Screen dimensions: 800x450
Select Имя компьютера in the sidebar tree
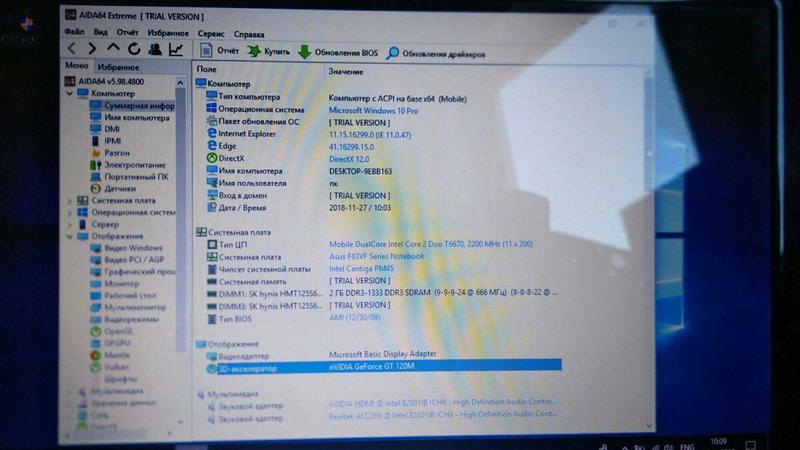point(137,117)
